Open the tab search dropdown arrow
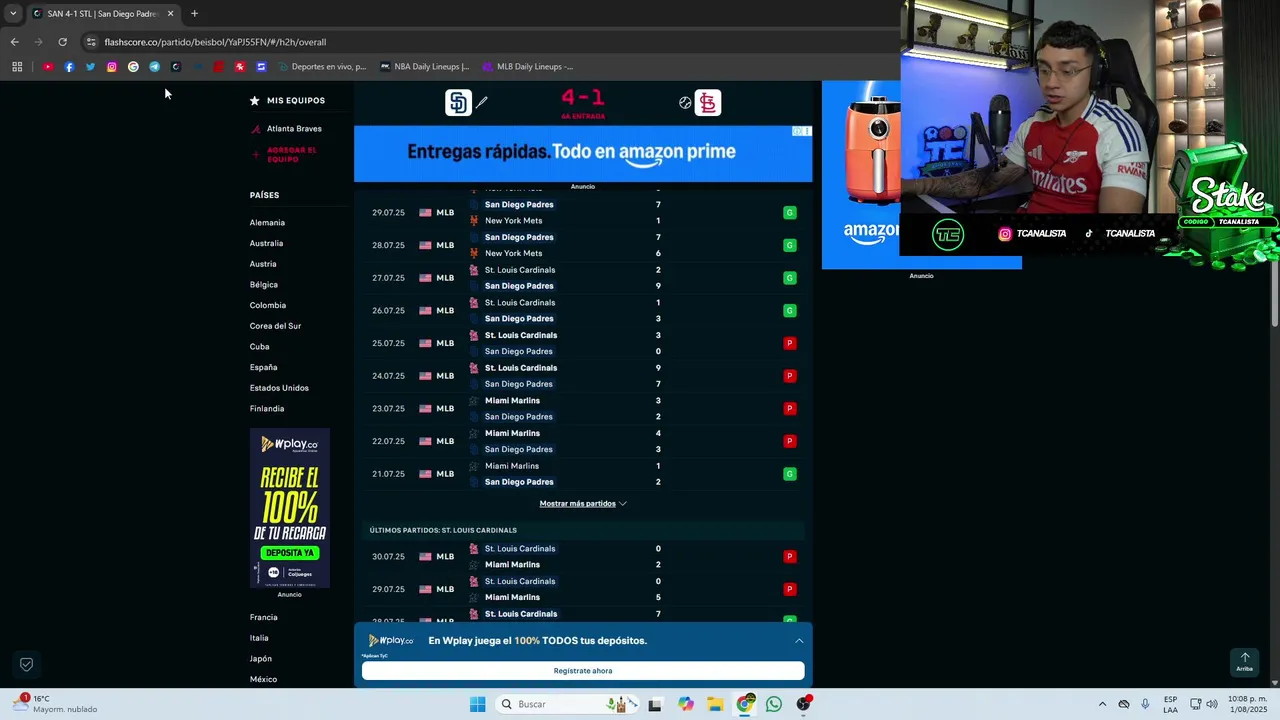 click(x=13, y=14)
